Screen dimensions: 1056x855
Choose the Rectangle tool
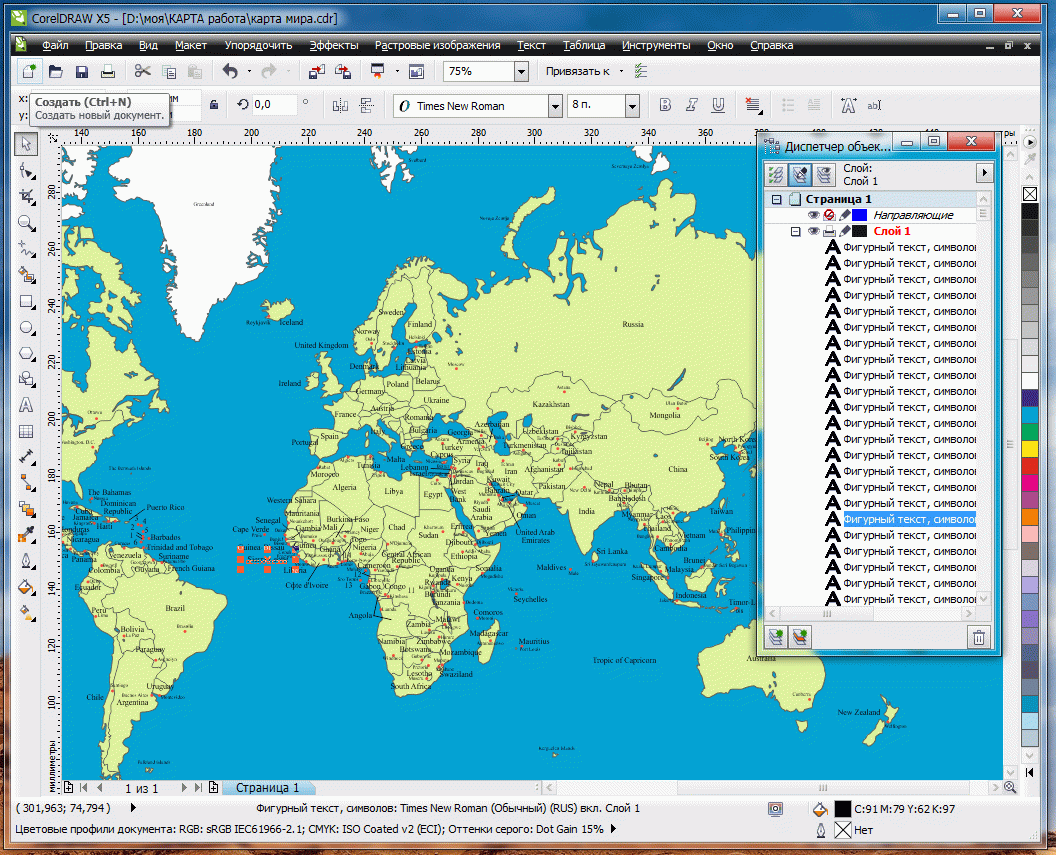(27, 301)
